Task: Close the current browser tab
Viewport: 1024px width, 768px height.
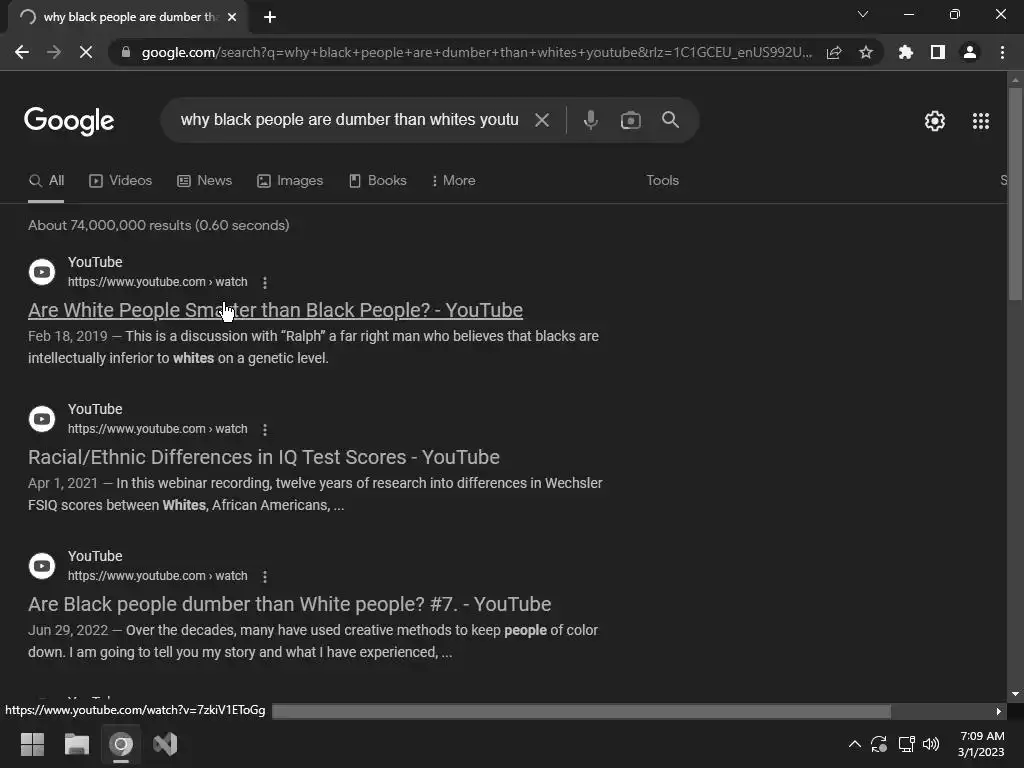Action: click(232, 17)
